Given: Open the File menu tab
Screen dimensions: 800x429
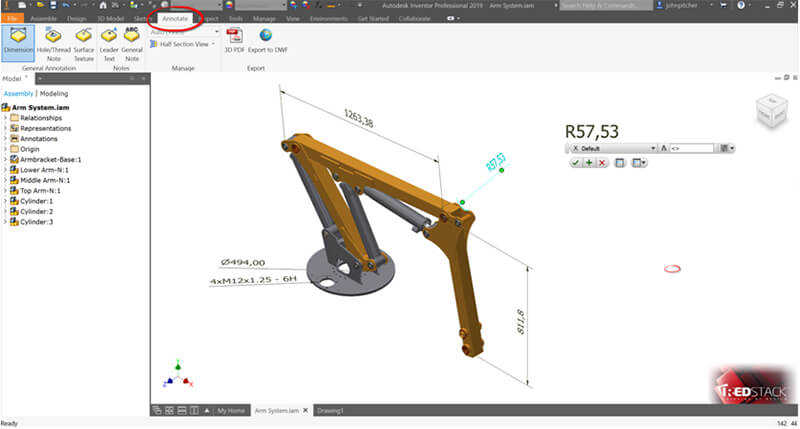Looking at the screenshot, I should [x=12, y=18].
